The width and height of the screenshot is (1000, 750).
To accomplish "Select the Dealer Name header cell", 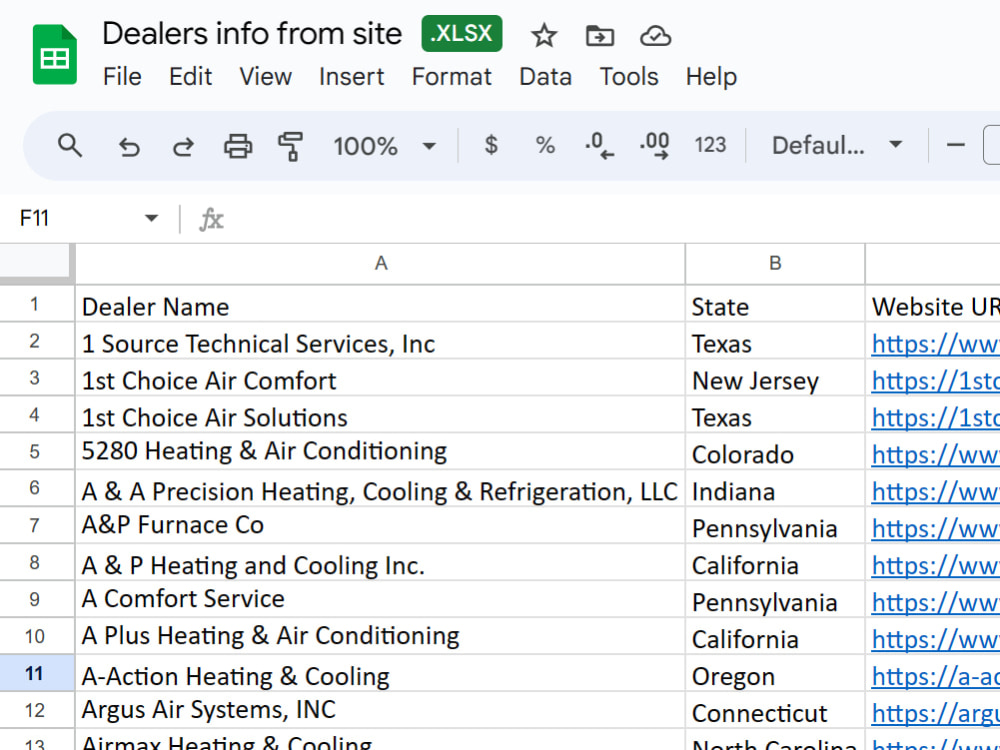I will click(x=381, y=304).
